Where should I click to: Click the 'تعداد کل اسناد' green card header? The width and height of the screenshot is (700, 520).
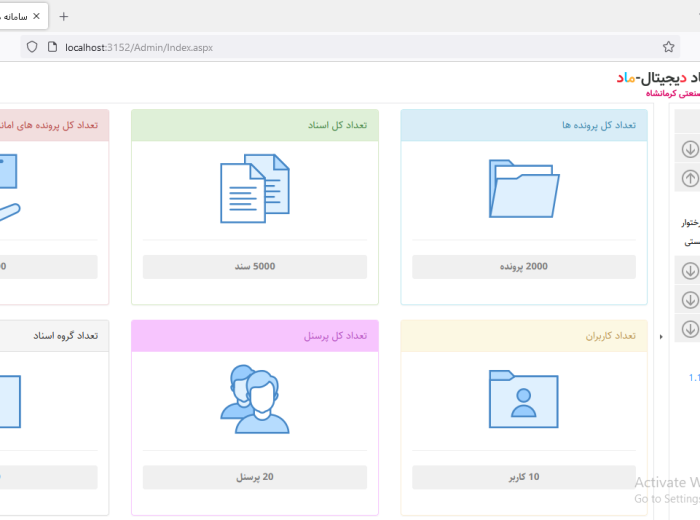(254, 125)
